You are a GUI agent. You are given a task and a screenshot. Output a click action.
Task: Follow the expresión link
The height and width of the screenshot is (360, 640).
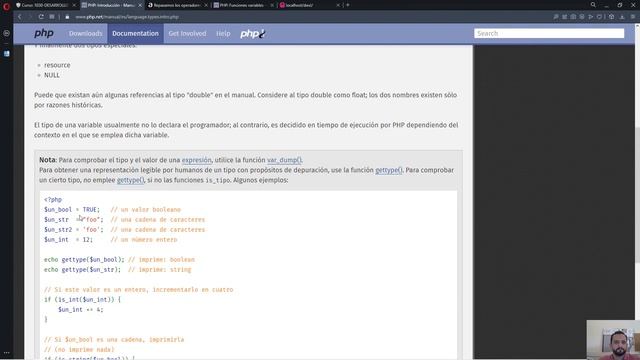pyautogui.click(x=196, y=160)
